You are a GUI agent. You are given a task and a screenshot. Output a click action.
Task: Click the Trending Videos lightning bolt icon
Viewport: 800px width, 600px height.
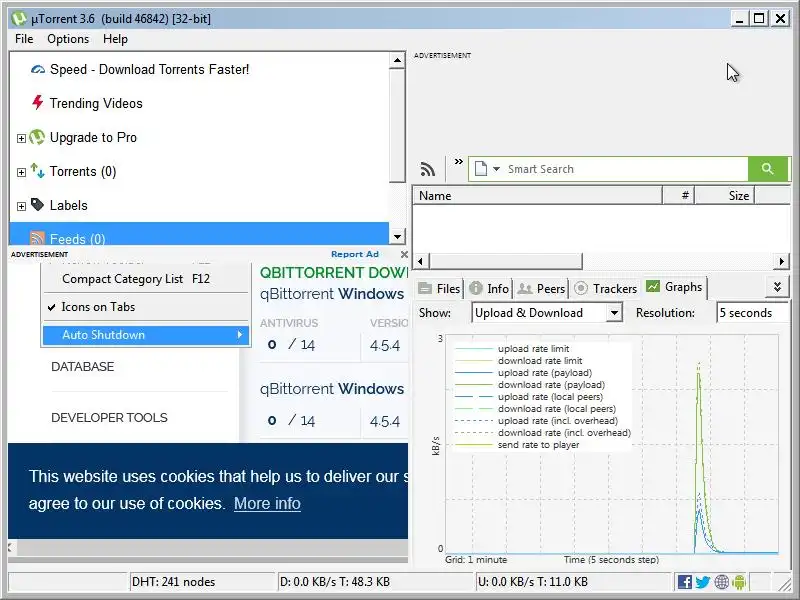pyautogui.click(x=37, y=103)
